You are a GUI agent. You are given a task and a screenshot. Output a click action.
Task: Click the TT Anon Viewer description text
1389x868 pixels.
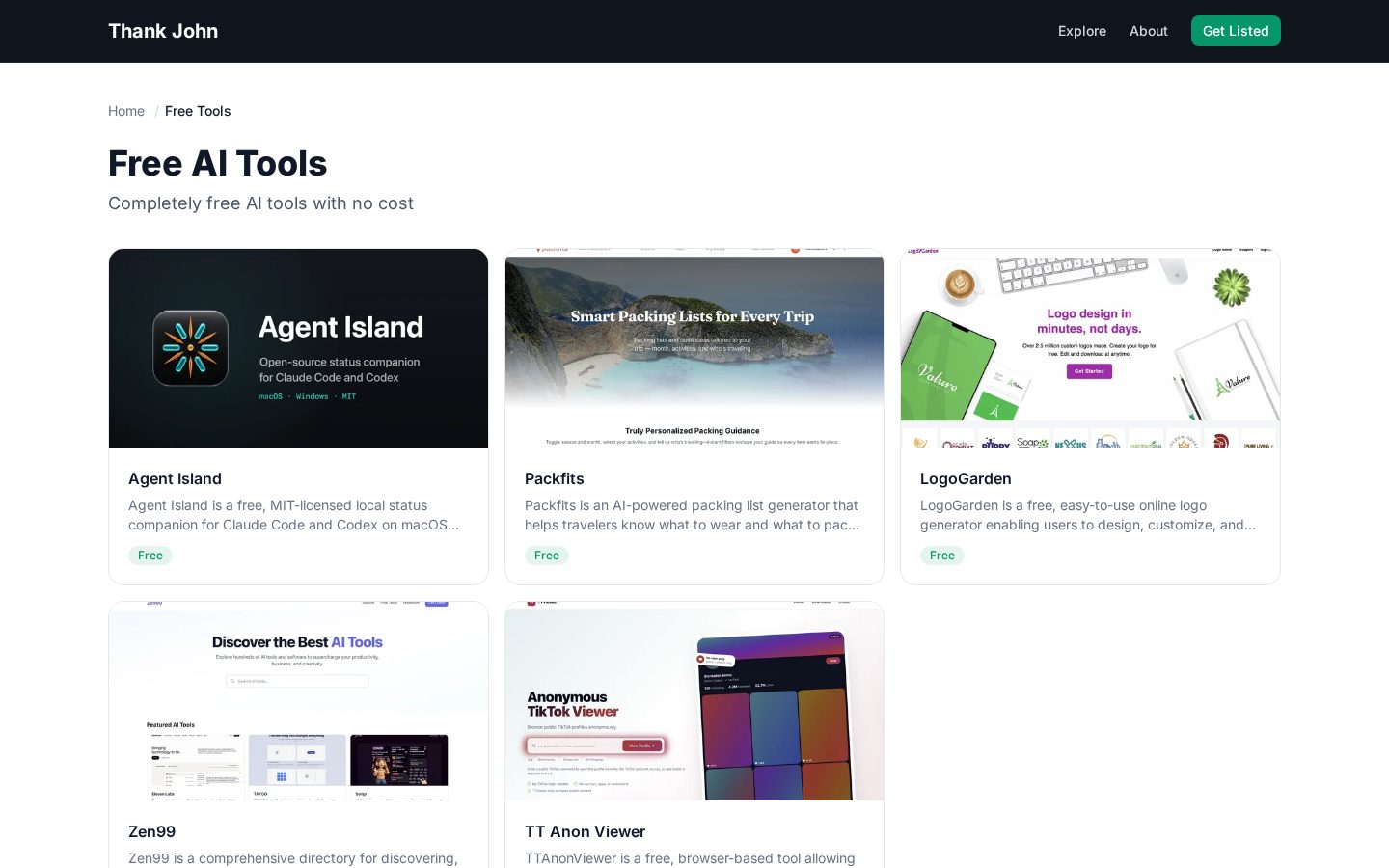690,858
